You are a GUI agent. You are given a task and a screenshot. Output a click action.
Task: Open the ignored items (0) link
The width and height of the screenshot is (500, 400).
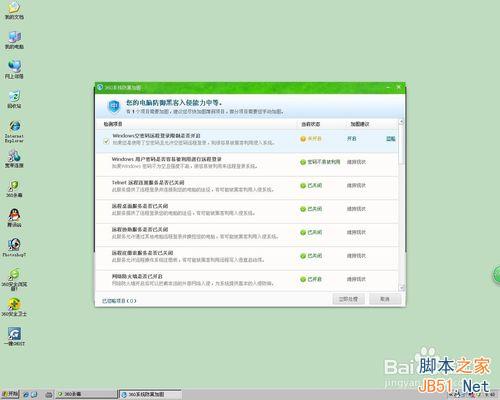click(119, 301)
